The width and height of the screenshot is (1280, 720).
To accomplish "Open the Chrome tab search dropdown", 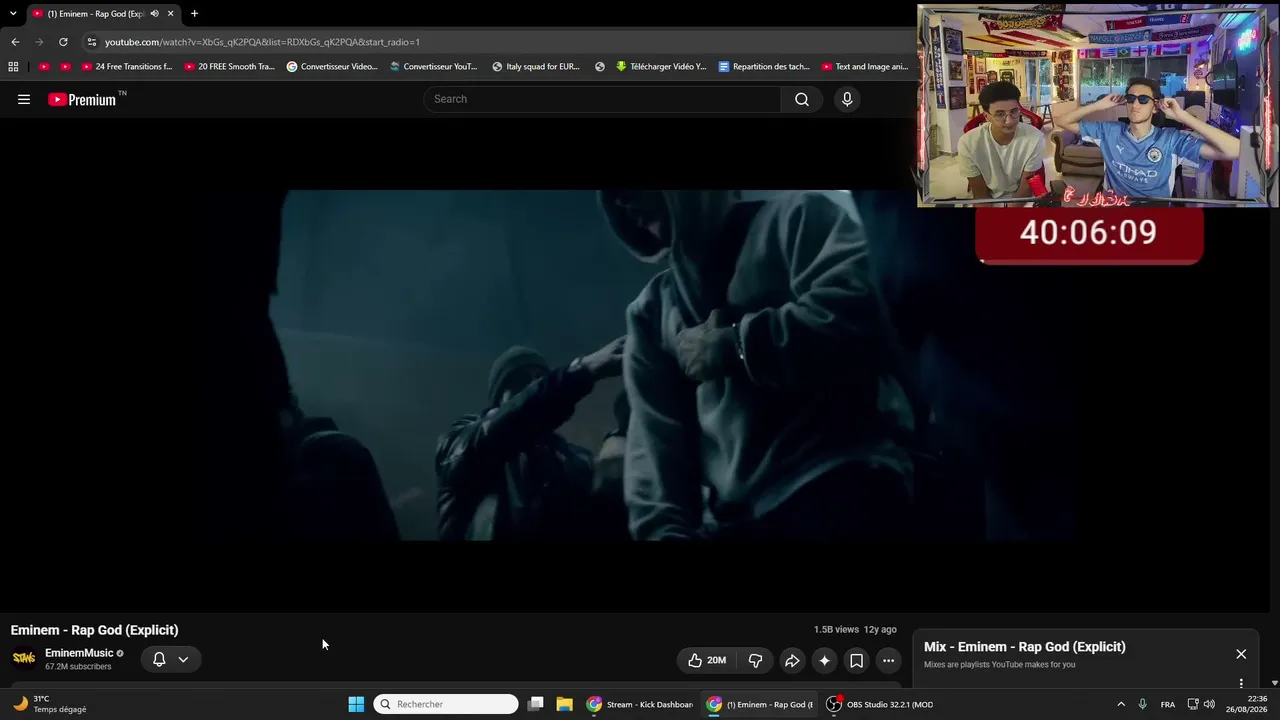I will [x=13, y=14].
